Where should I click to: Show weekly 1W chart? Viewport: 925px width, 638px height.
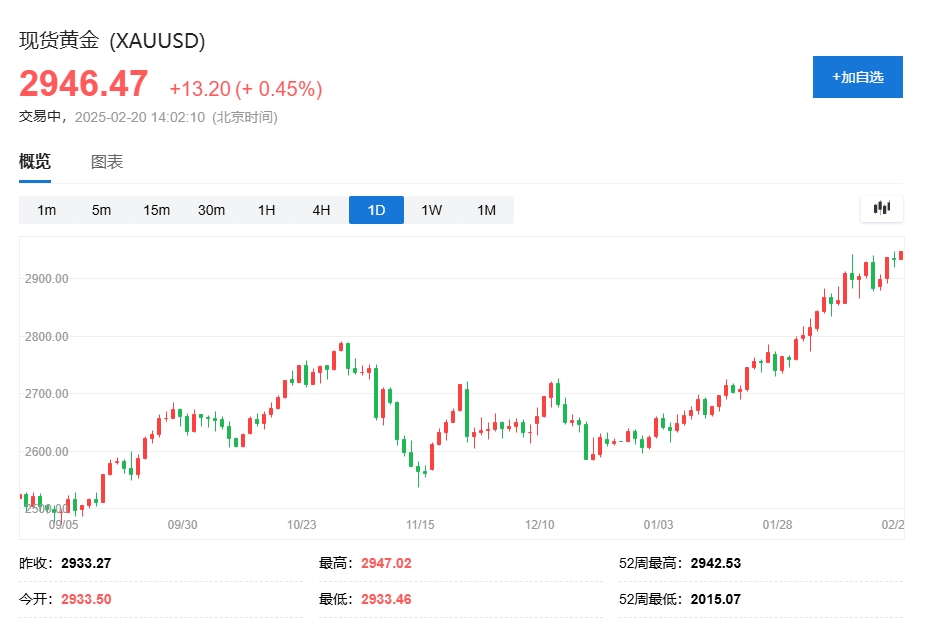pos(431,210)
